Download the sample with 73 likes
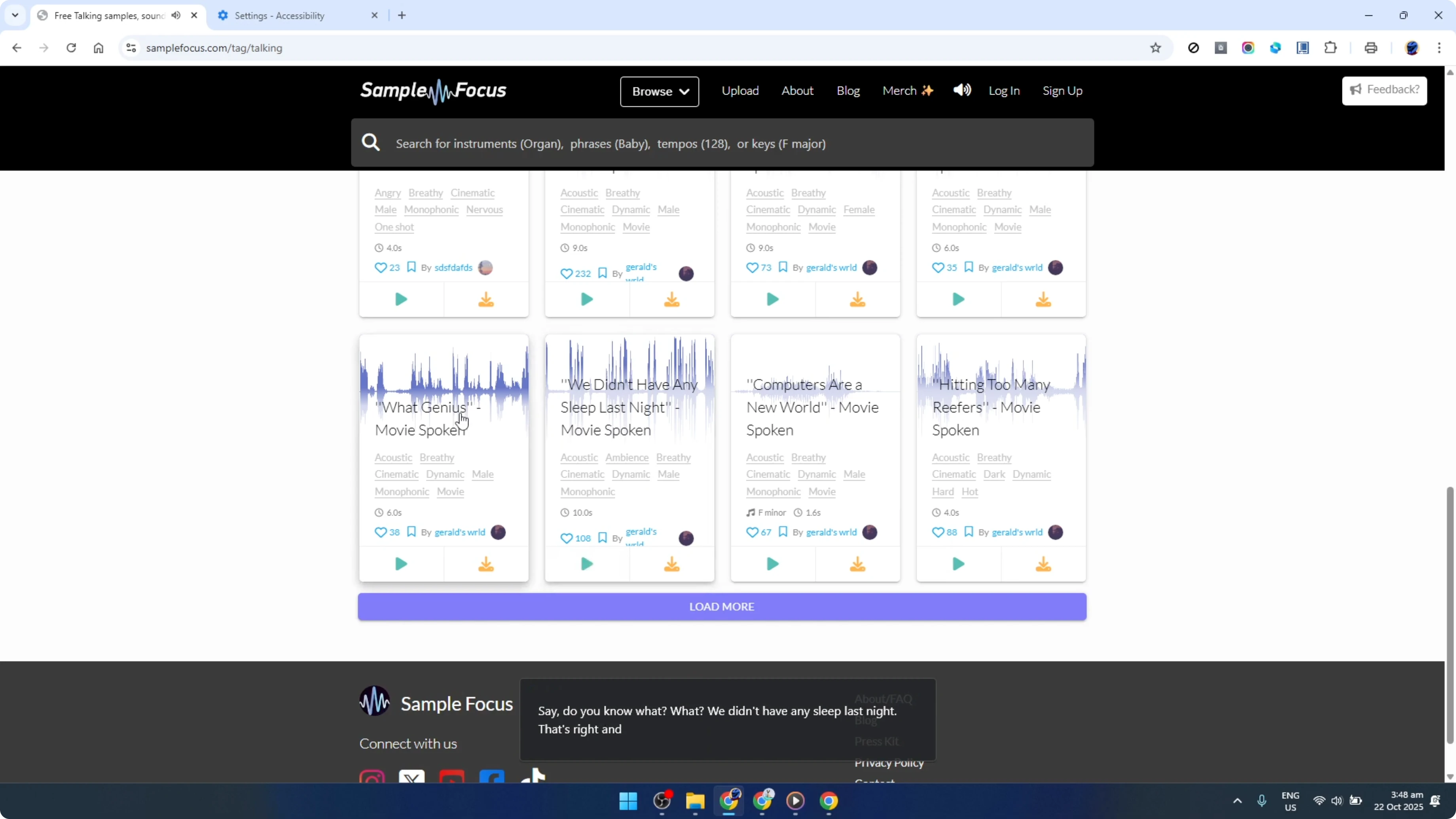 pos(857,300)
